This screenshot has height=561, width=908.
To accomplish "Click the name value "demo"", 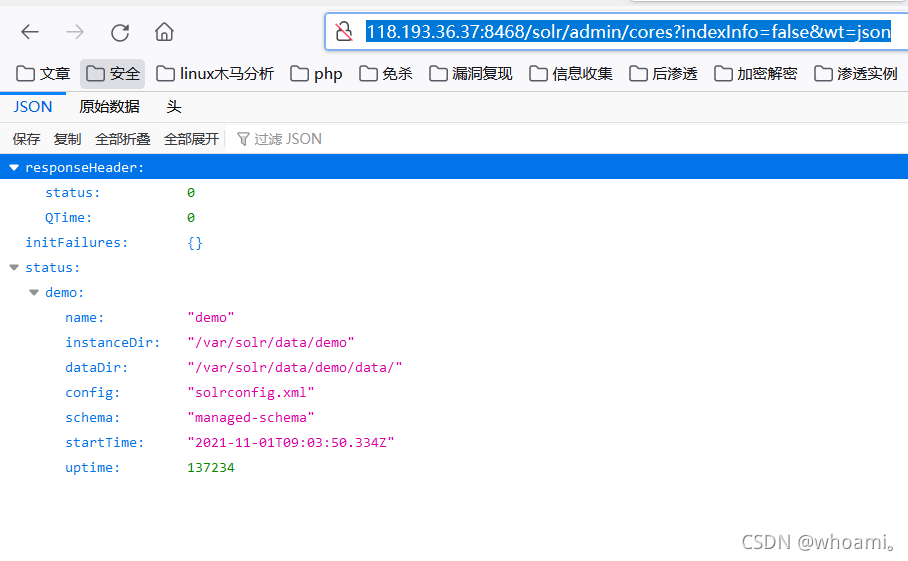I will 211,317.
